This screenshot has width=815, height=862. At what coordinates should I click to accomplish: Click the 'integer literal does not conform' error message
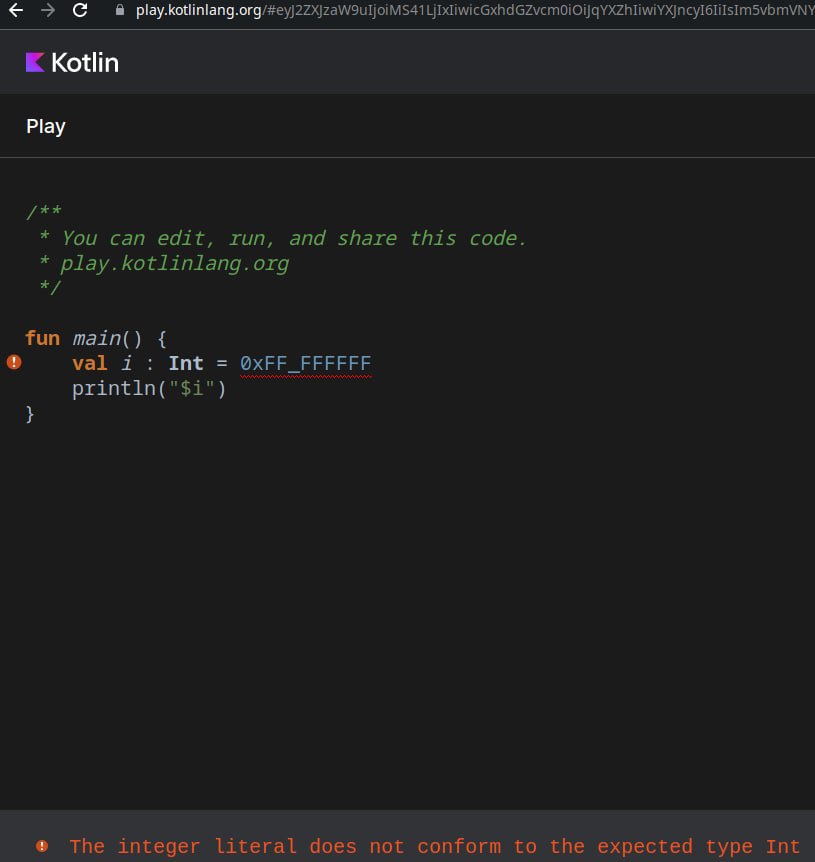point(434,847)
